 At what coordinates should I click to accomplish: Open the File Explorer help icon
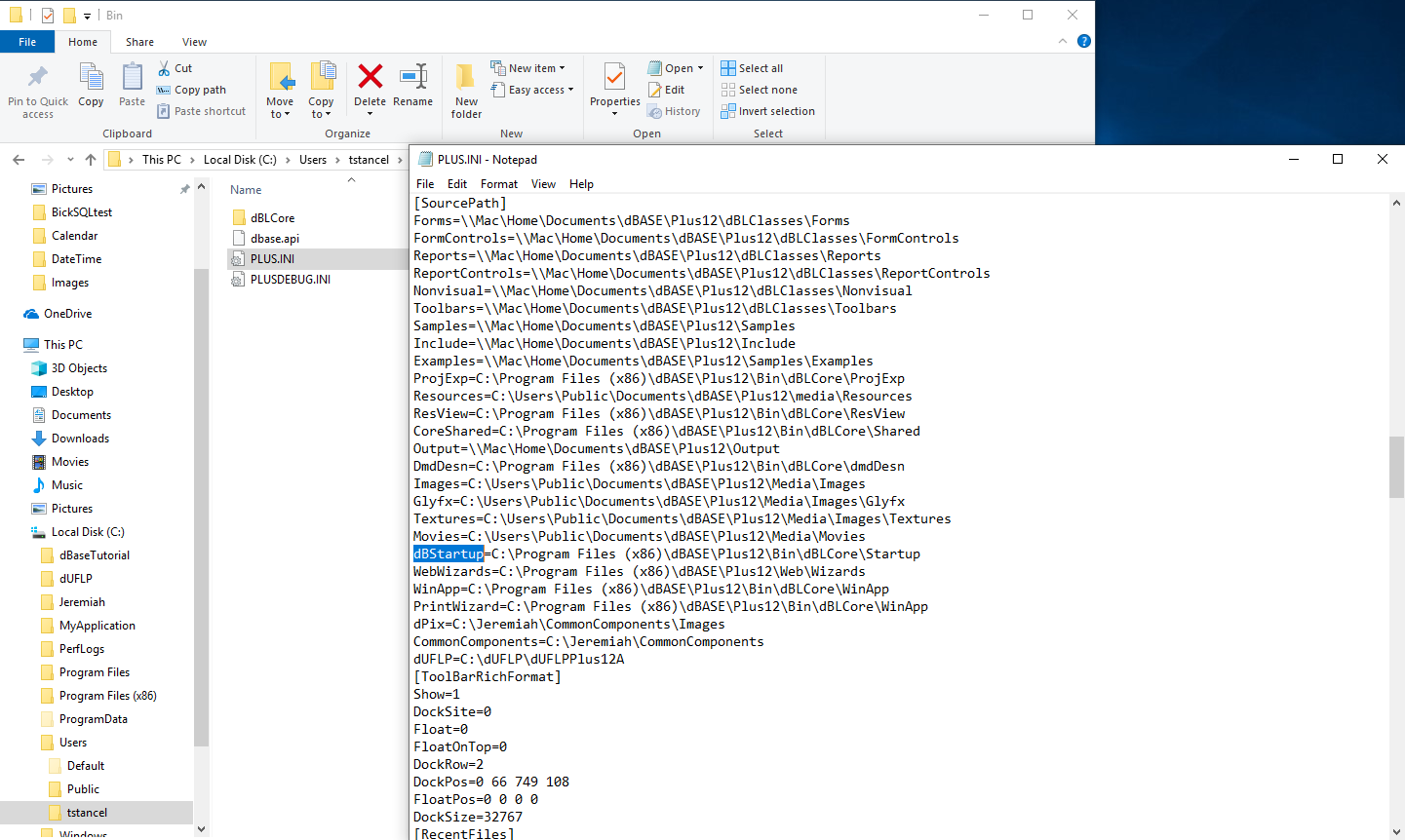(1083, 41)
